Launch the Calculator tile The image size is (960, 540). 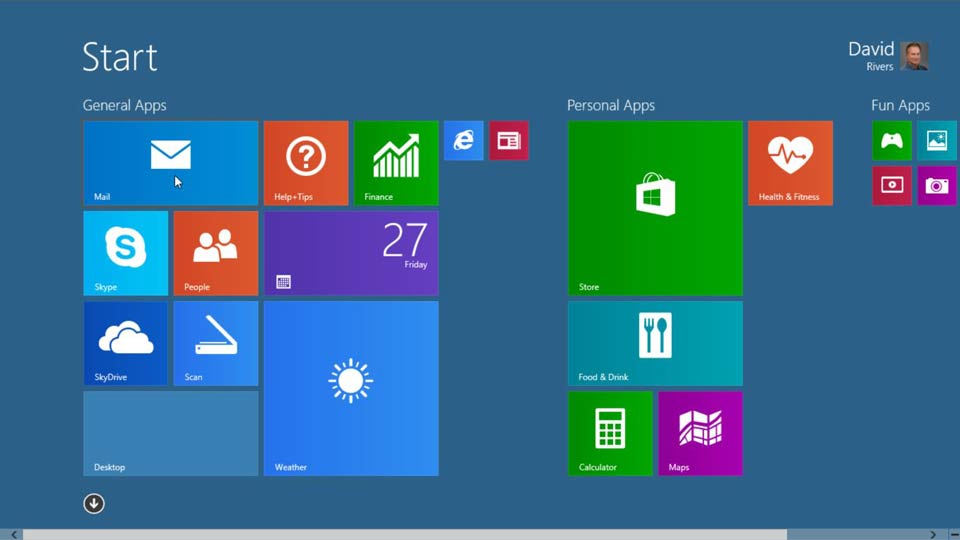[610, 433]
